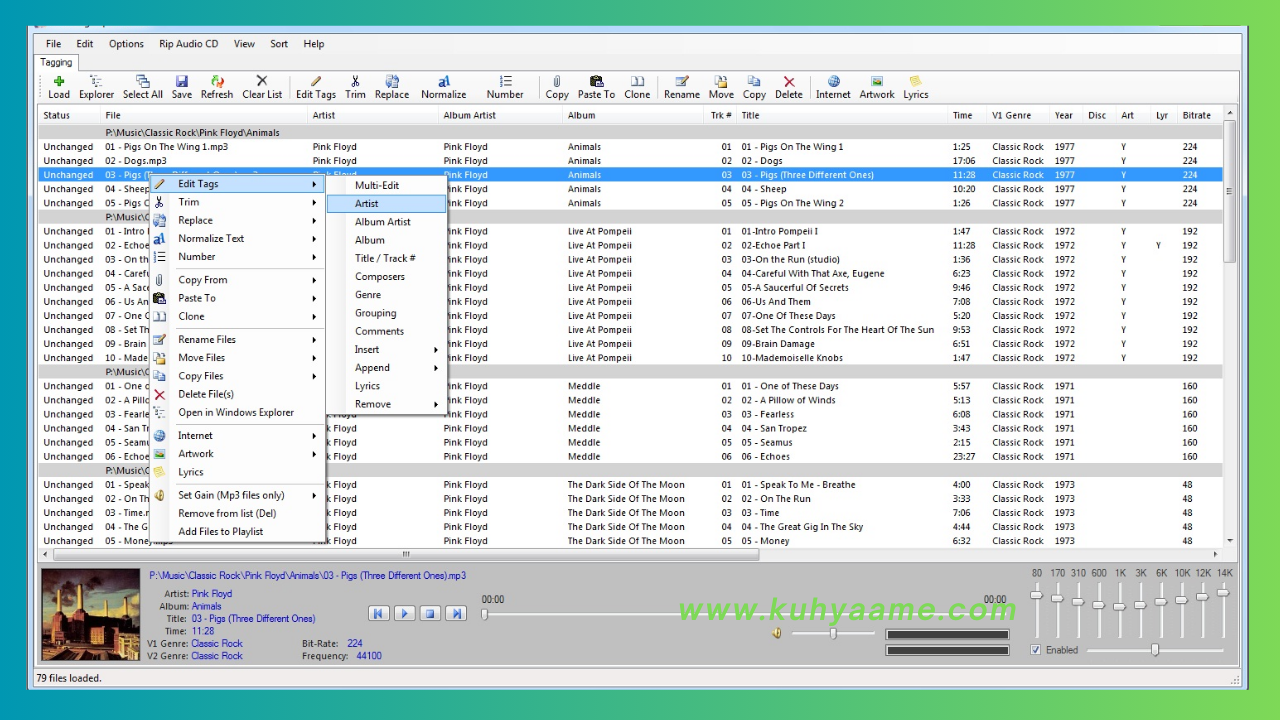Click the Trim scissors toolbar icon

click(x=355, y=82)
